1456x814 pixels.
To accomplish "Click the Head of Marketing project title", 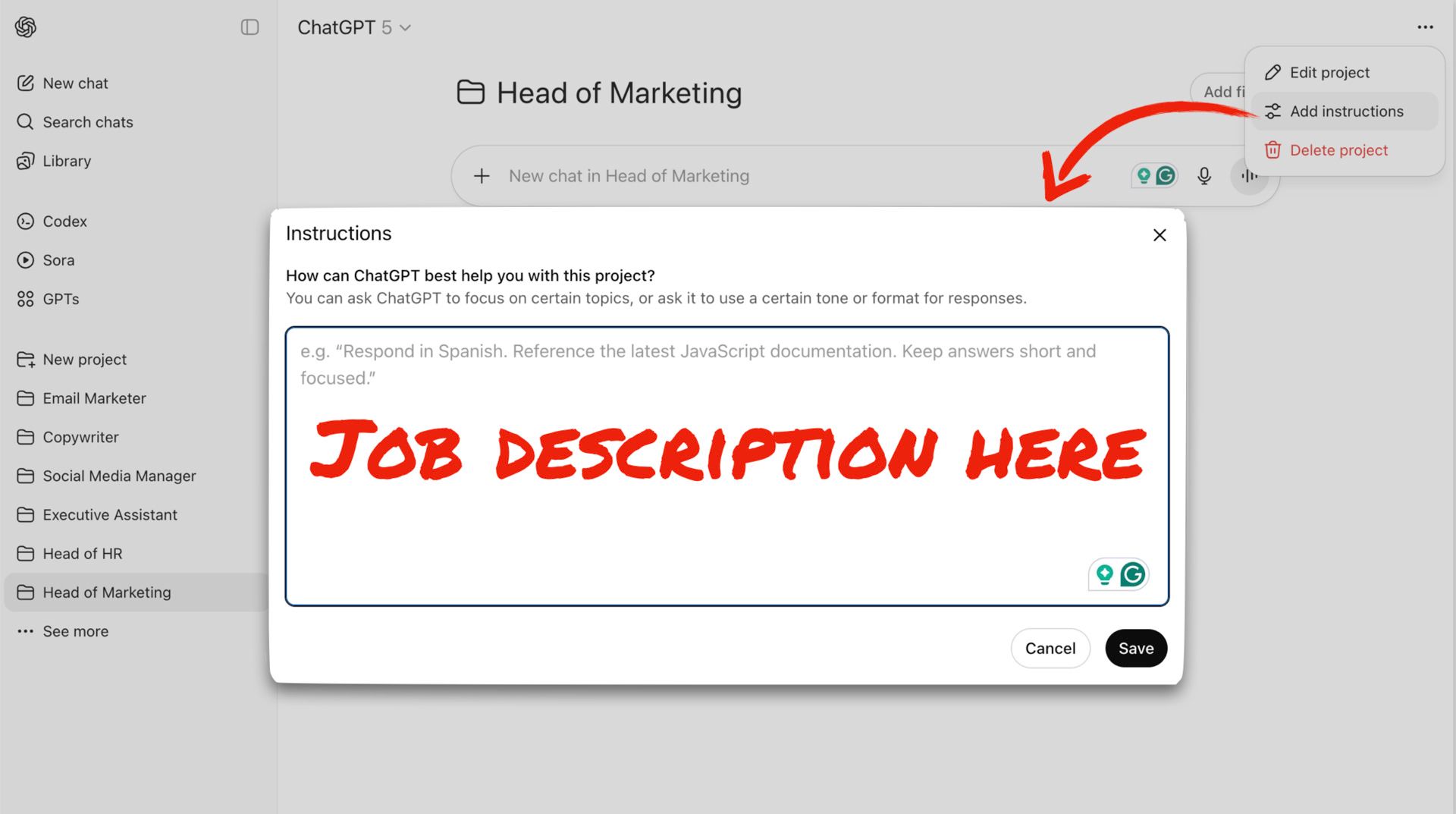I will coord(619,93).
